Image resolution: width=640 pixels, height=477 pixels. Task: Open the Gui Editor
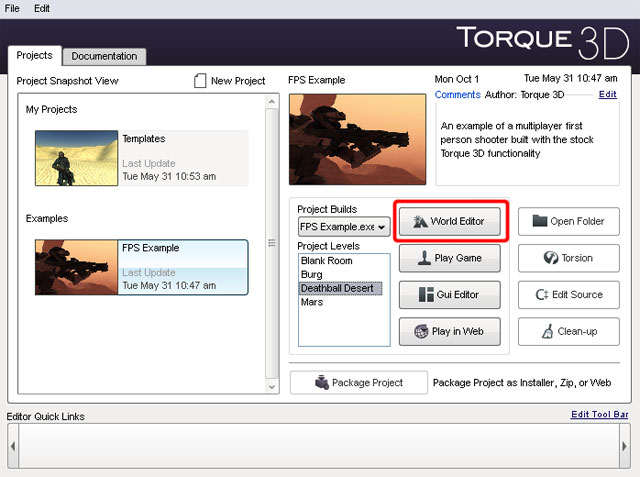pos(449,295)
